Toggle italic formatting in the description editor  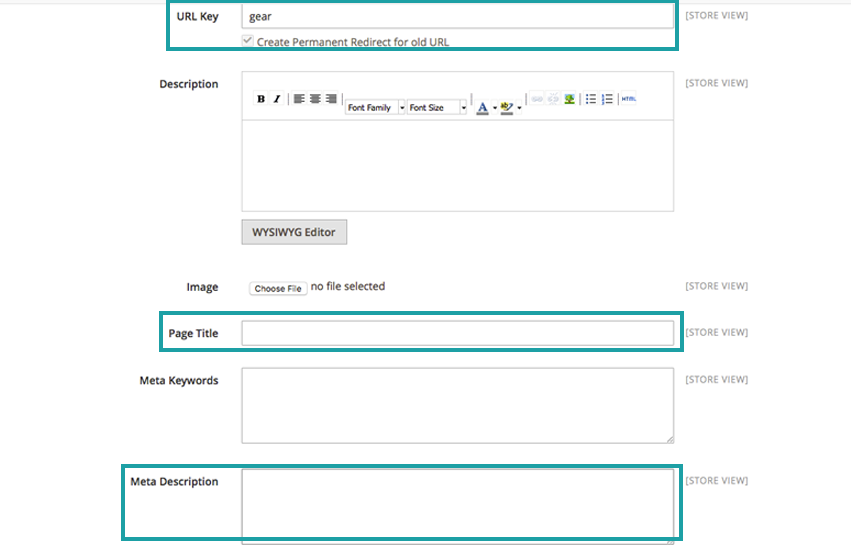[x=277, y=99]
